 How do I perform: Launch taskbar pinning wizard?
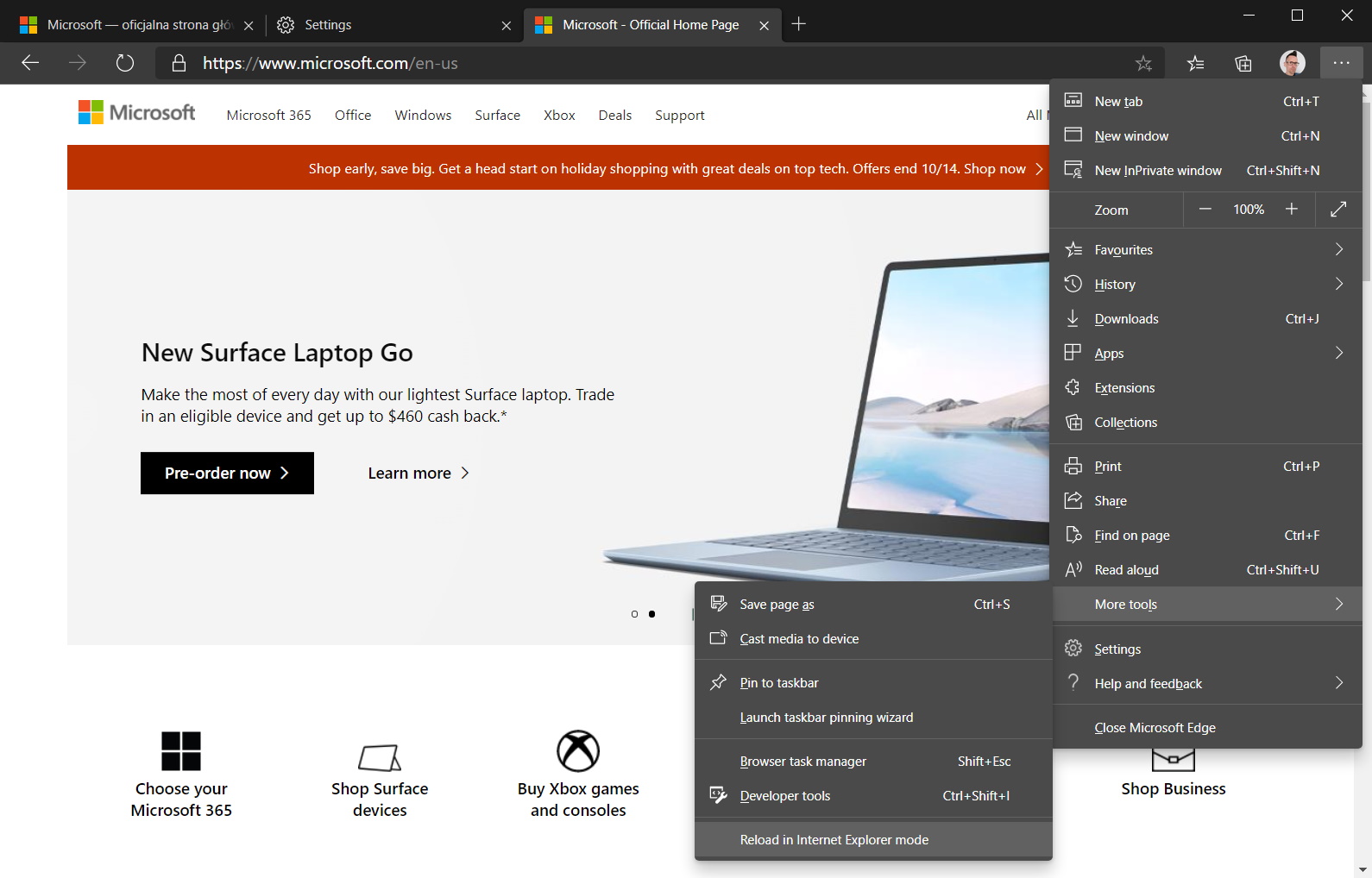click(873, 718)
